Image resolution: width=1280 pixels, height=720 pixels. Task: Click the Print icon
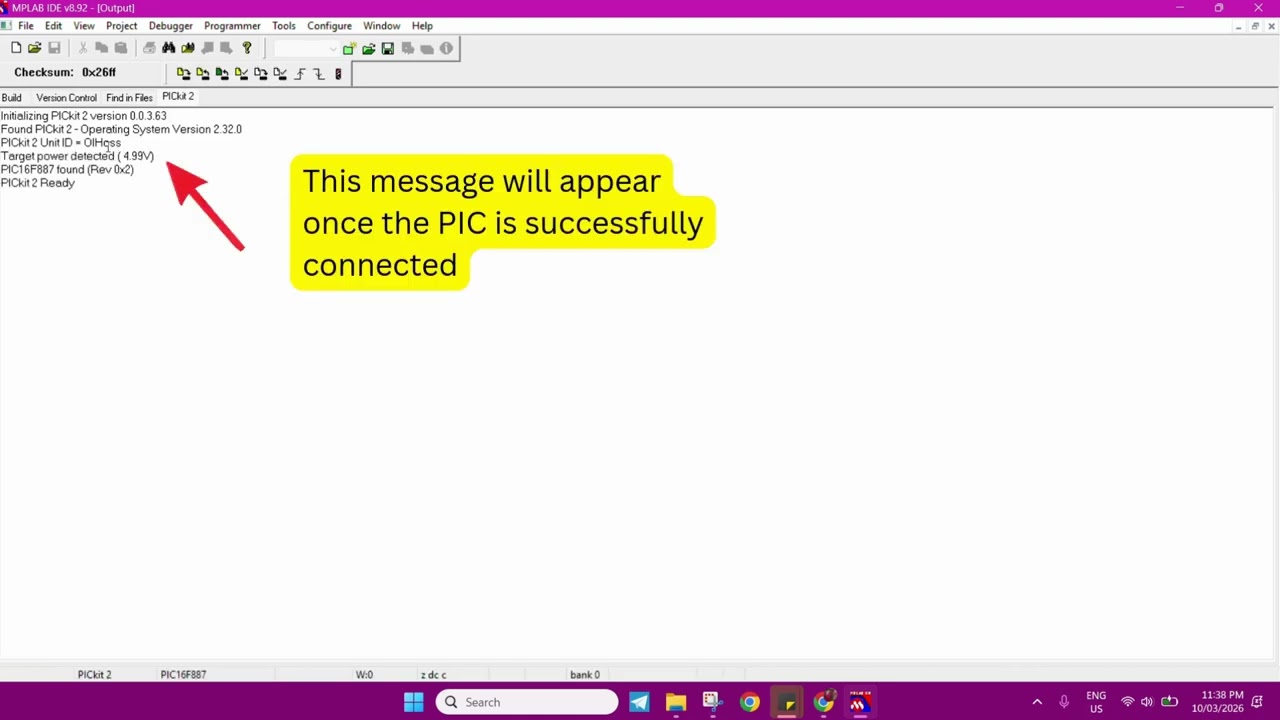tap(149, 48)
